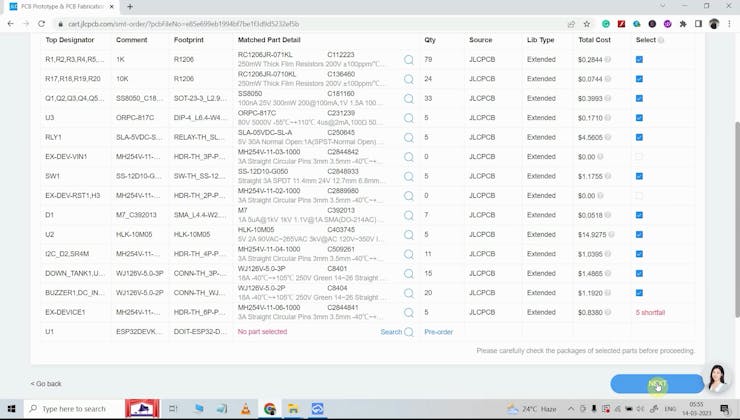Open the customer support chat avatar
This screenshot has width=740, height=420.
(716, 378)
